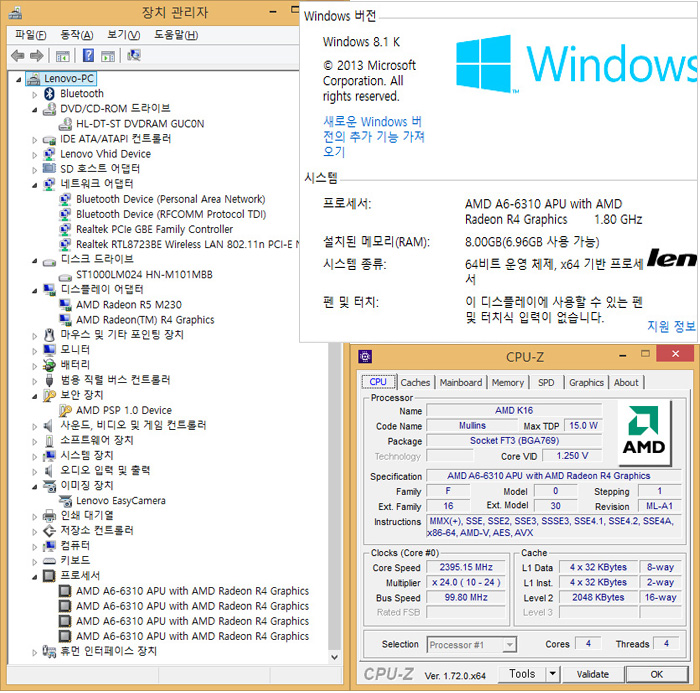Click the Core Speed 2395.15 MHz value in CPU-Z
The width and height of the screenshot is (700, 693).
click(466, 567)
